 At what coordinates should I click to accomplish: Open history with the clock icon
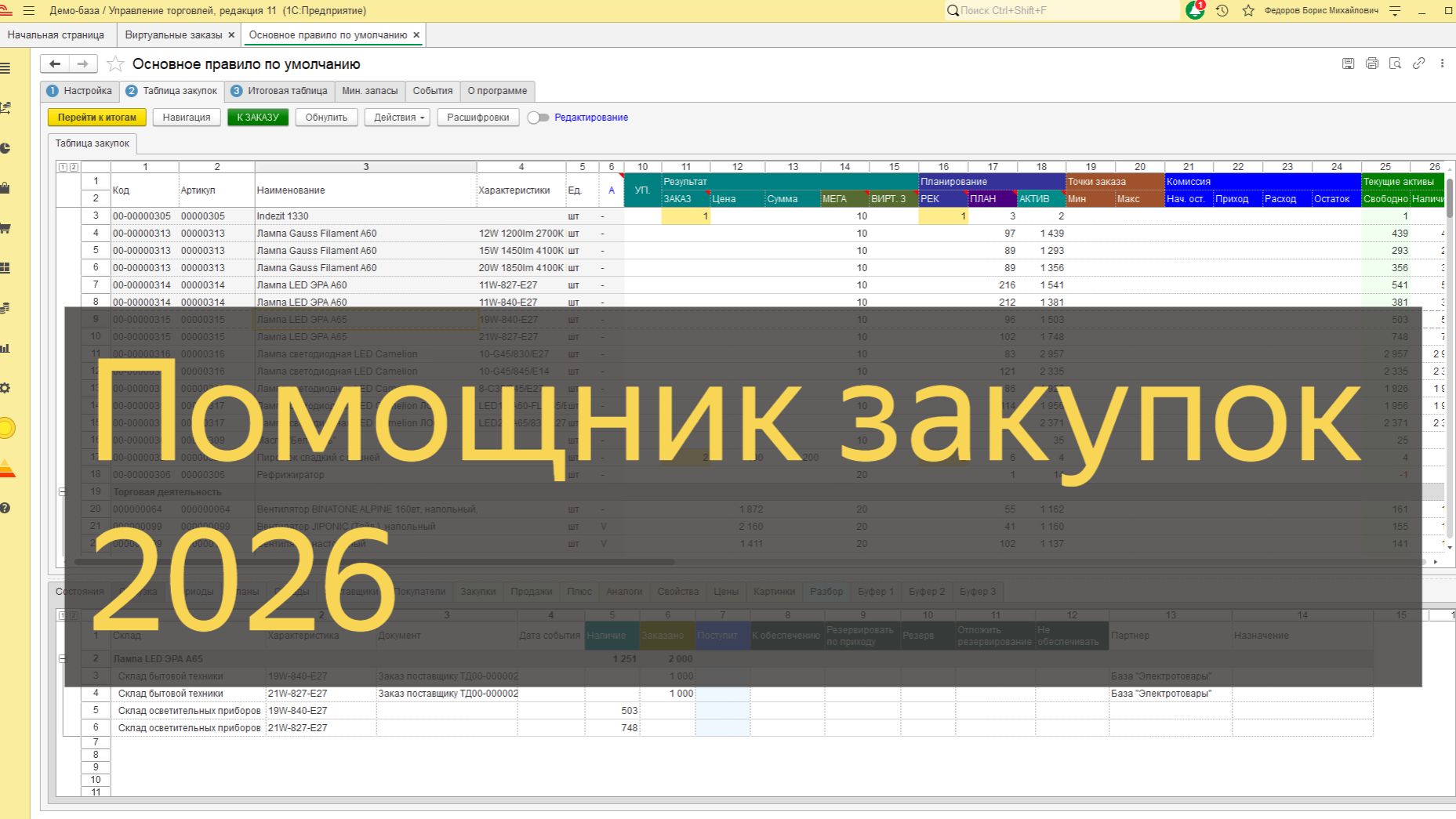click(x=1221, y=11)
